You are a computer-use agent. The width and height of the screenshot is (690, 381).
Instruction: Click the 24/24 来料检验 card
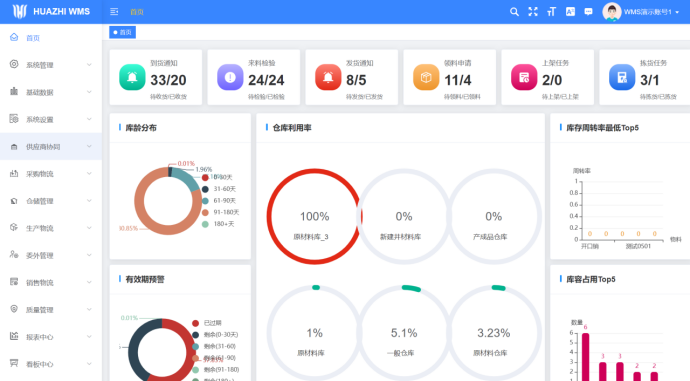coord(253,77)
